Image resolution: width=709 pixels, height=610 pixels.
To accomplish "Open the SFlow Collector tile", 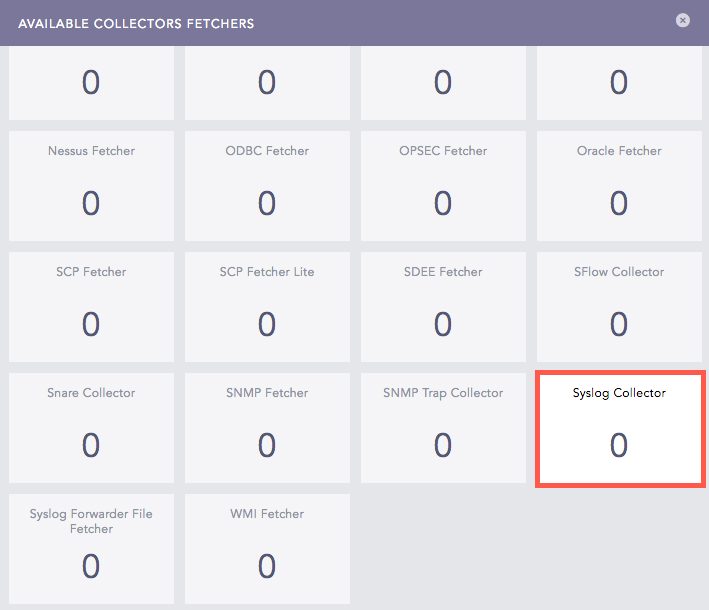I will [619, 306].
